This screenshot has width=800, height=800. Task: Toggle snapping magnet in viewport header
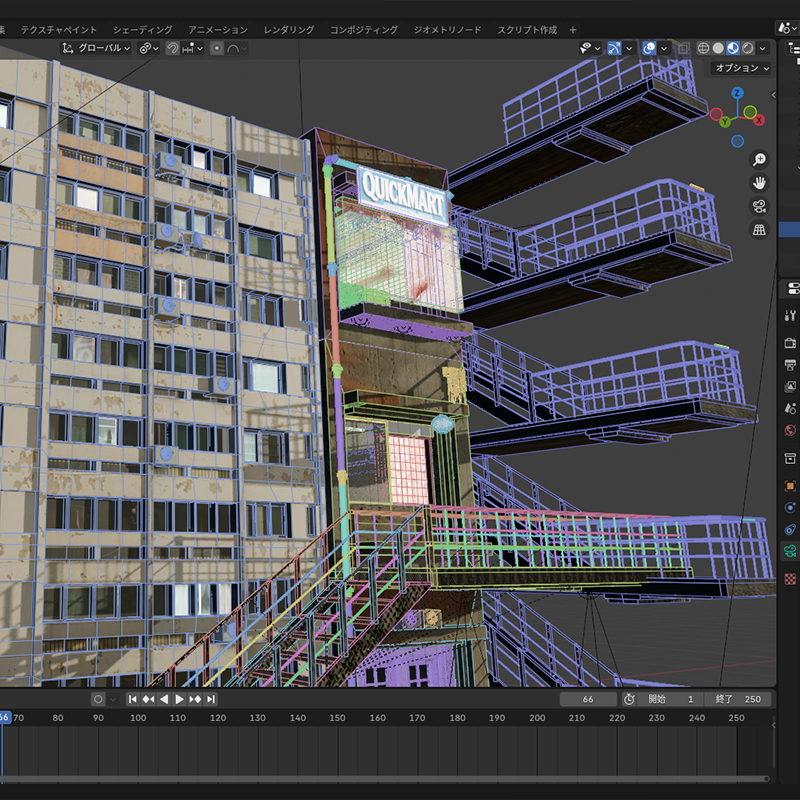click(x=172, y=48)
